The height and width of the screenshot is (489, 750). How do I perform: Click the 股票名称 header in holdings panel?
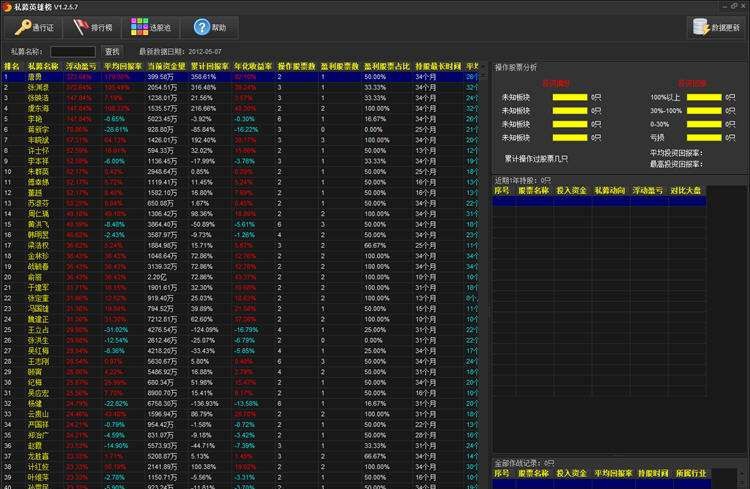[x=534, y=188]
